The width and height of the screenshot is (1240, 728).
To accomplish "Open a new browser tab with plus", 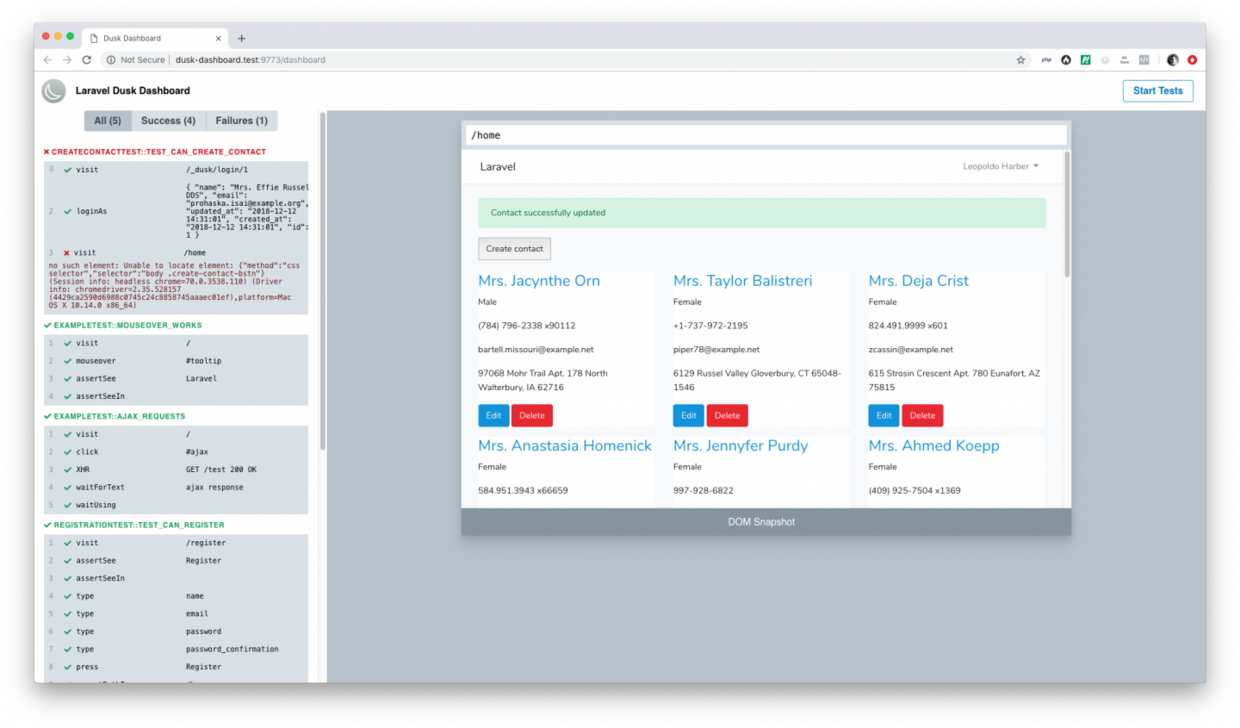I will click(x=241, y=38).
